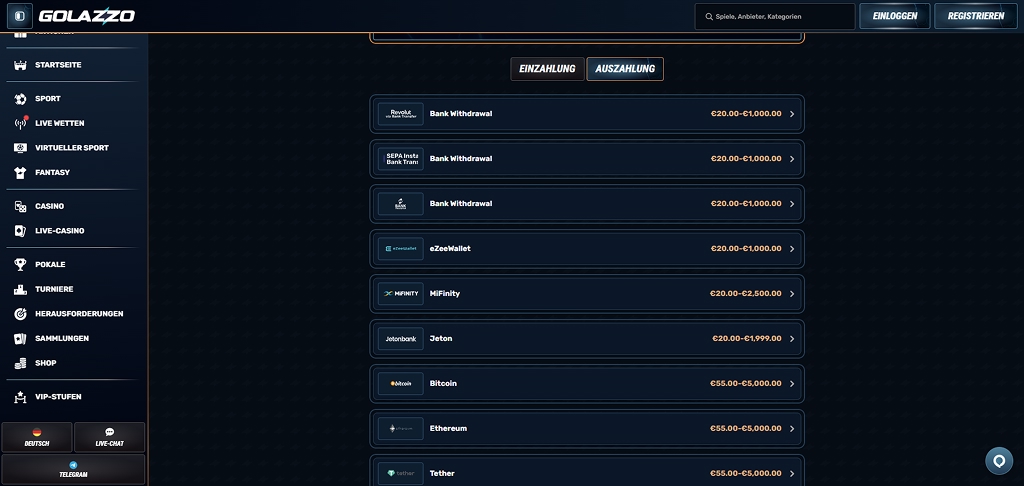Click the Casino dice icon

pyautogui.click(x=20, y=206)
